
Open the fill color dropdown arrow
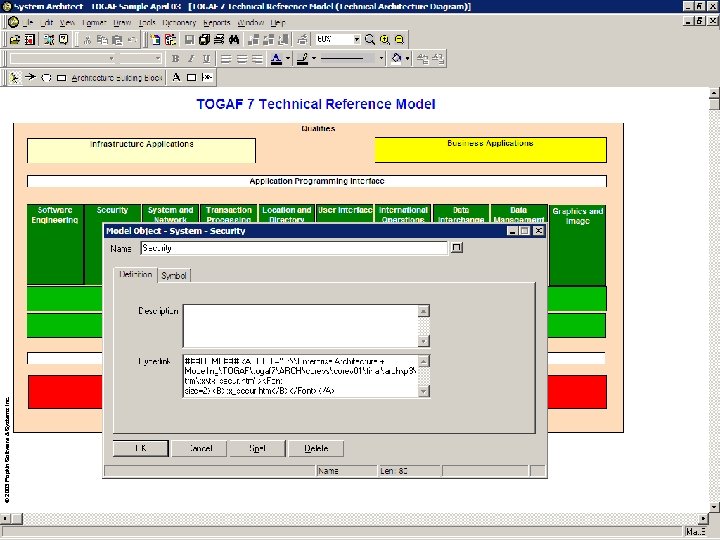[x=408, y=59]
